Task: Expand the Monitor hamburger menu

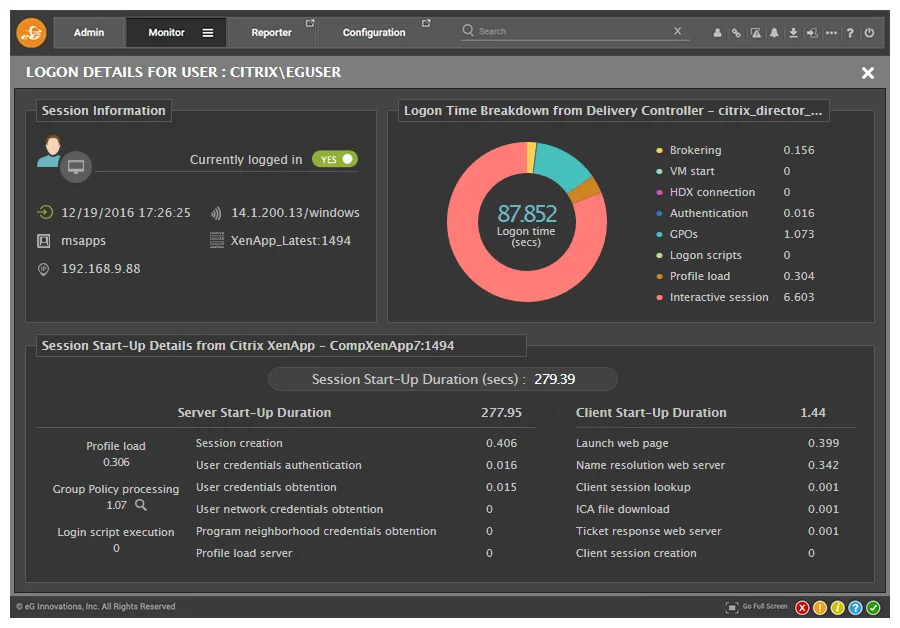Action: coord(208,33)
